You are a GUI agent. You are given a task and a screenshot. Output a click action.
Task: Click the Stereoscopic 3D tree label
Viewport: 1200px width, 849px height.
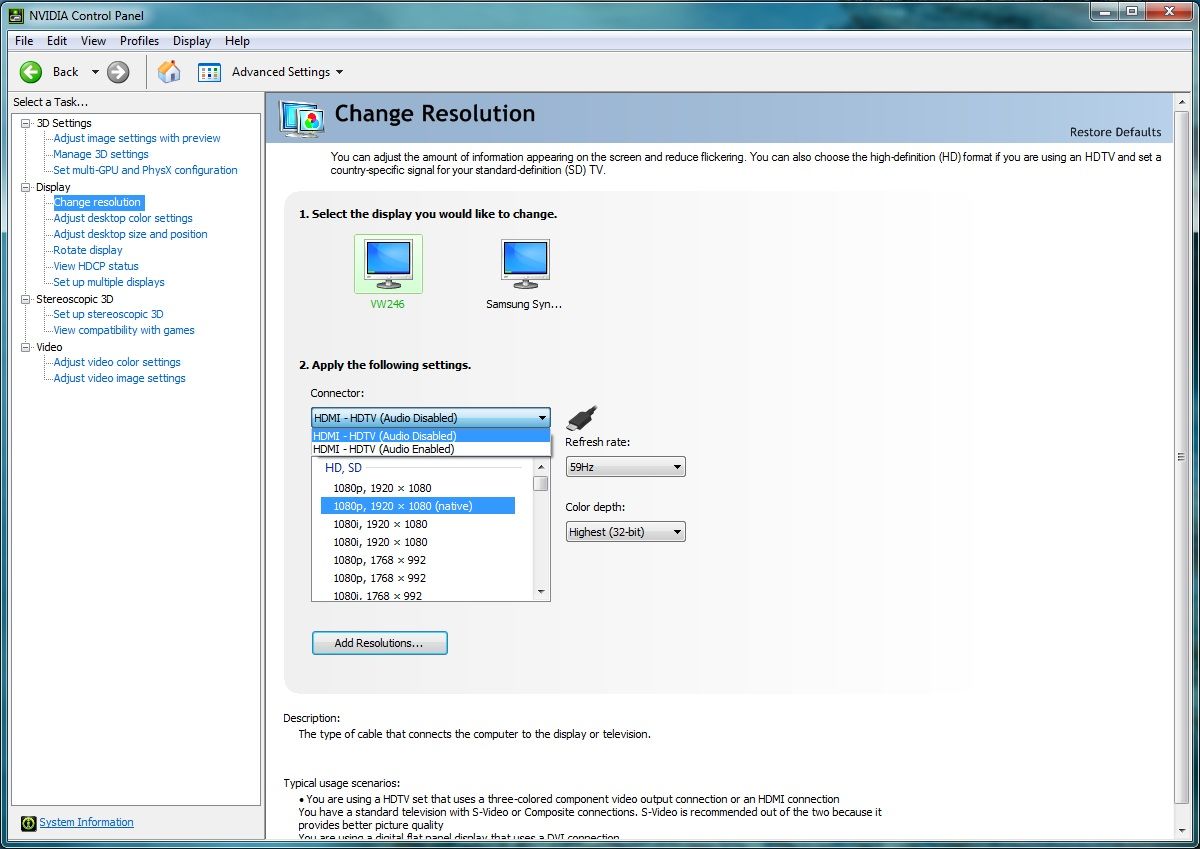pyautogui.click(x=75, y=299)
